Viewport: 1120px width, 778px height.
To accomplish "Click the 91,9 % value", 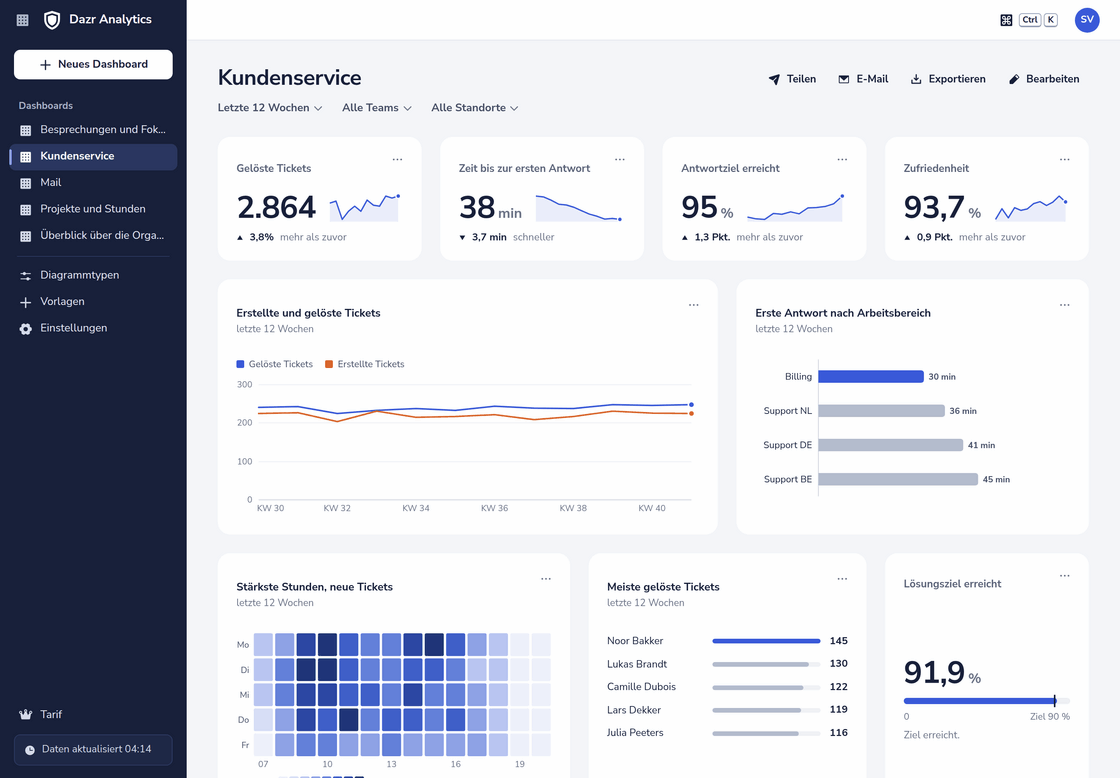I will (x=942, y=672).
